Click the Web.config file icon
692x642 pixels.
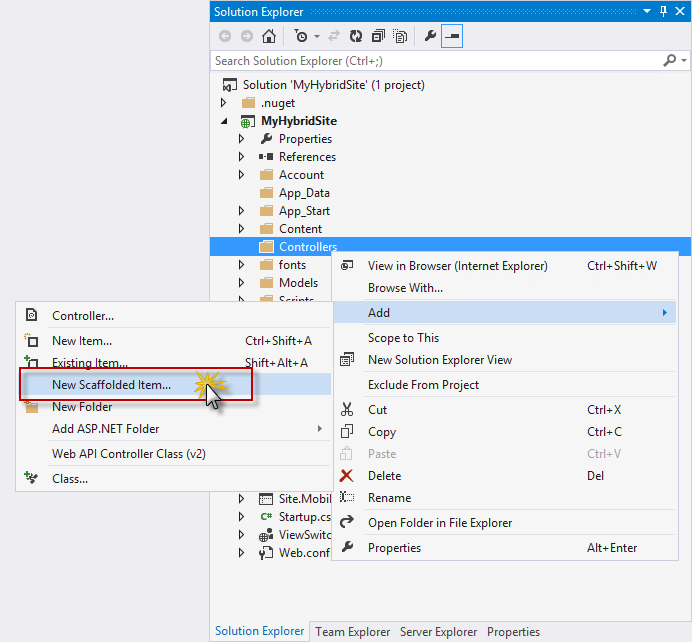click(266, 553)
